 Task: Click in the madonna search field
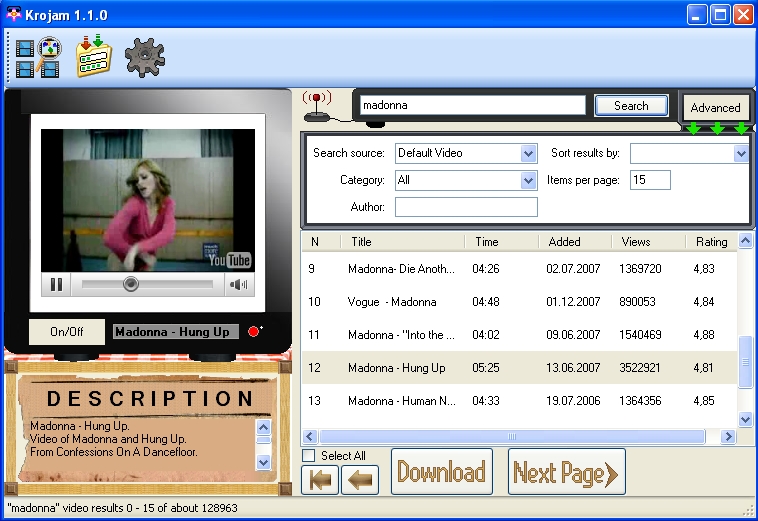click(472, 105)
